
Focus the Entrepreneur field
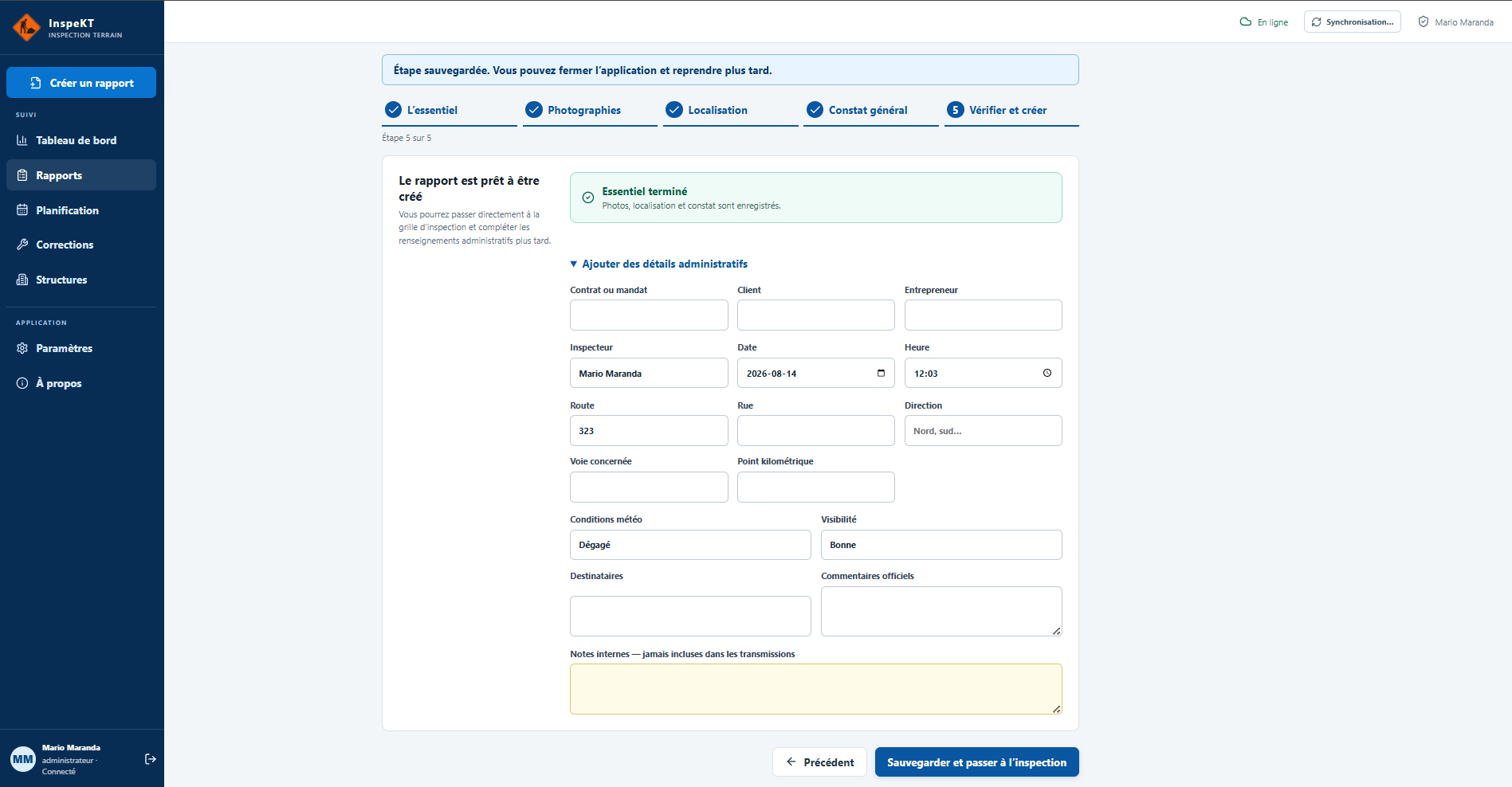coord(984,315)
